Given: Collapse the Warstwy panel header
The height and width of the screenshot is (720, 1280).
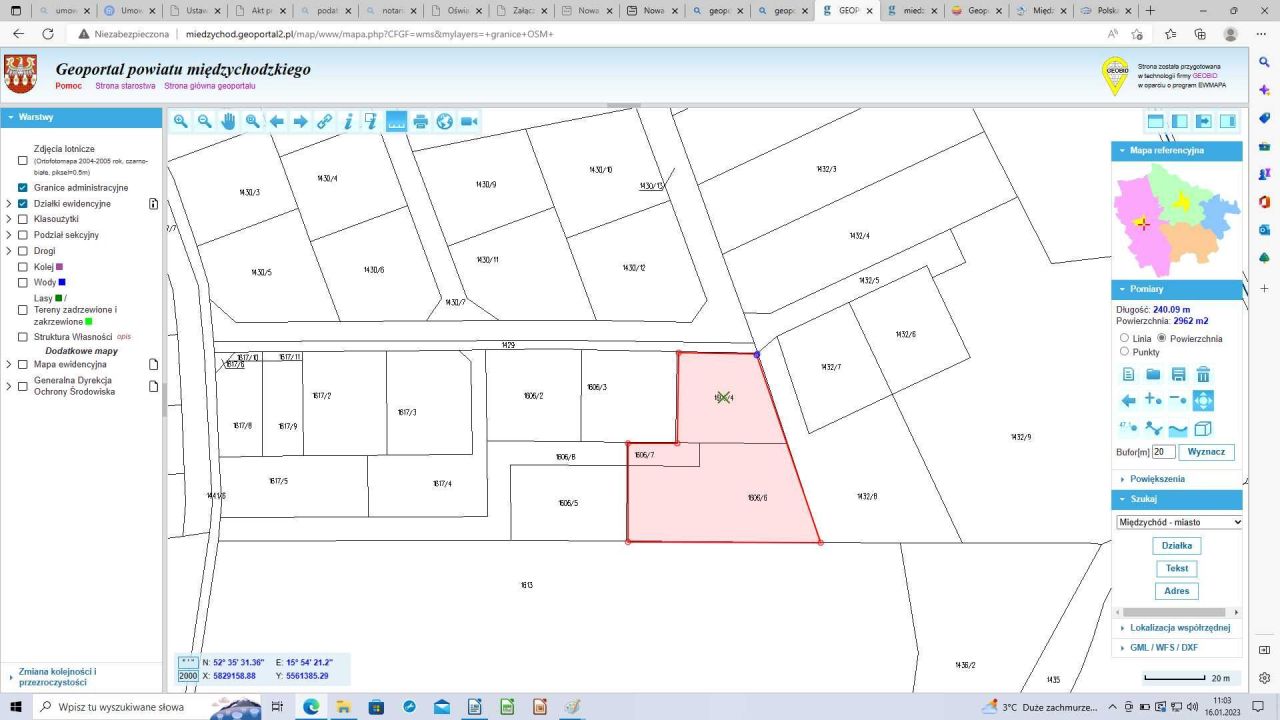Looking at the screenshot, I should [81, 117].
